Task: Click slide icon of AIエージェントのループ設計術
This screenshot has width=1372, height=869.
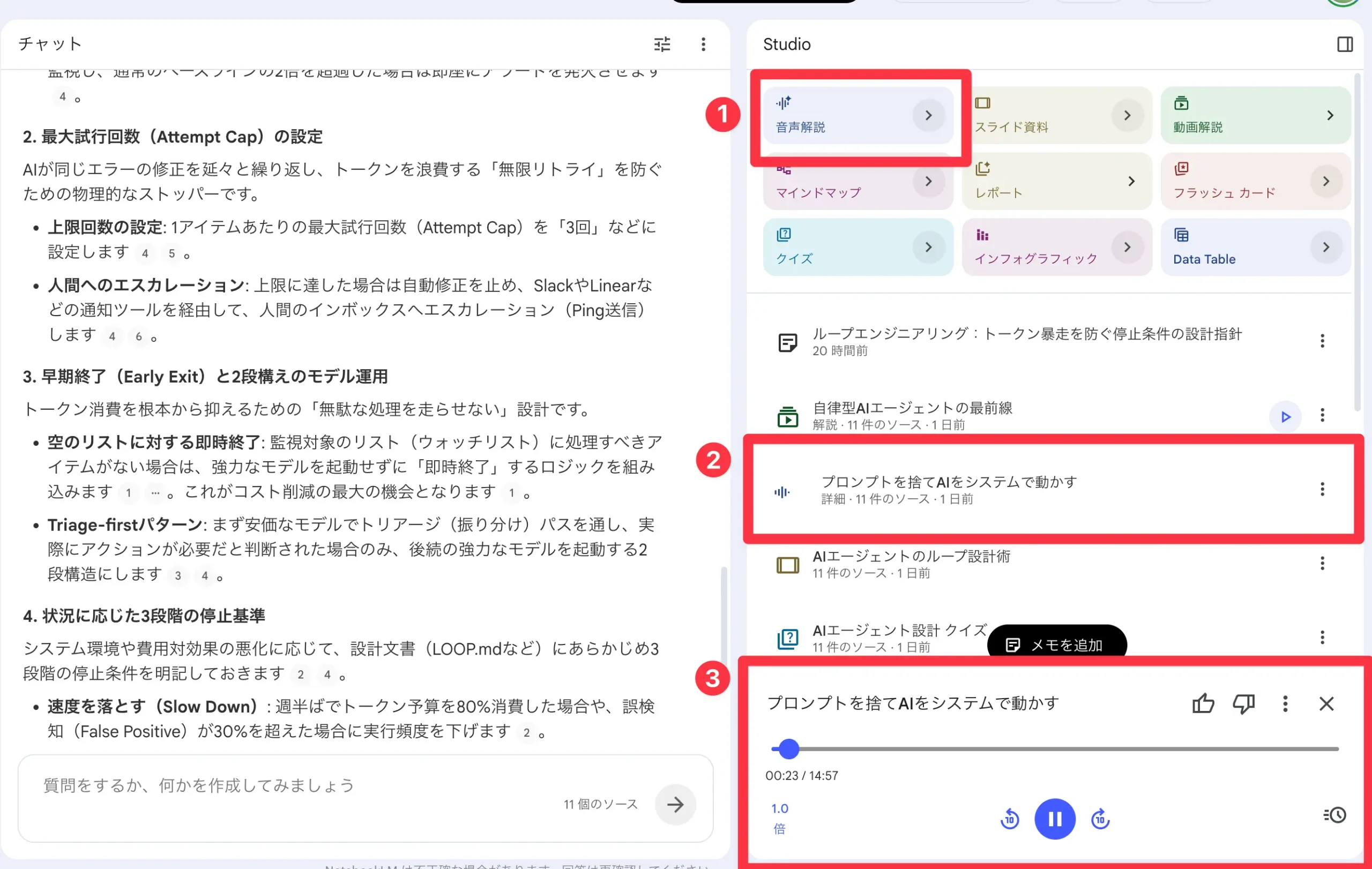Action: point(787,565)
